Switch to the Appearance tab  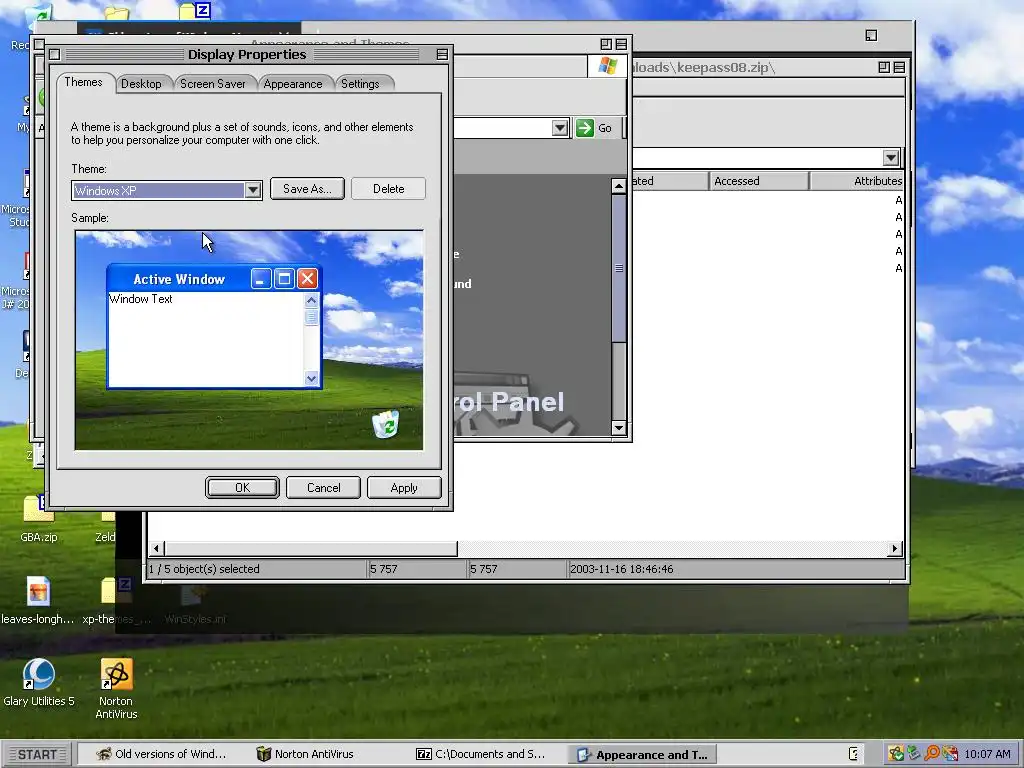pyautogui.click(x=293, y=84)
